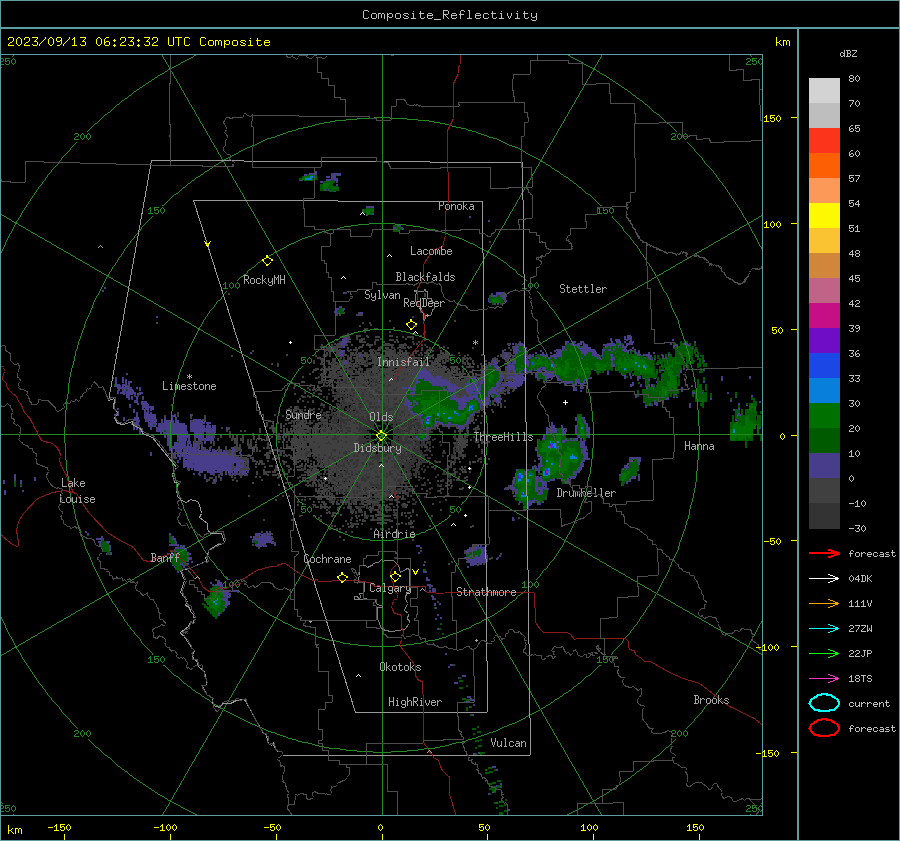Click the yellow diamond marker above Calgary
Viewport: 900px width, 841px height.
(x=395, y=576)
